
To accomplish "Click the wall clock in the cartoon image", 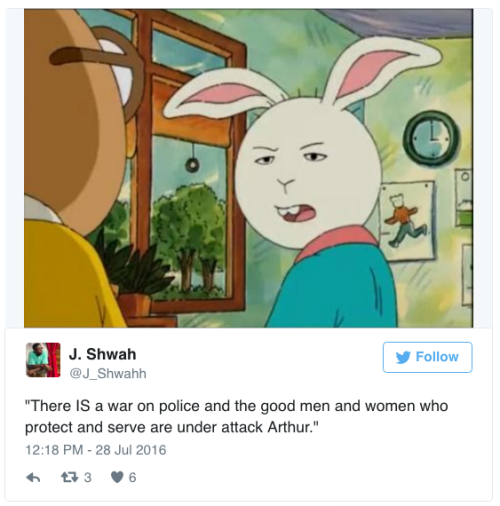I will tap(432, 139).
